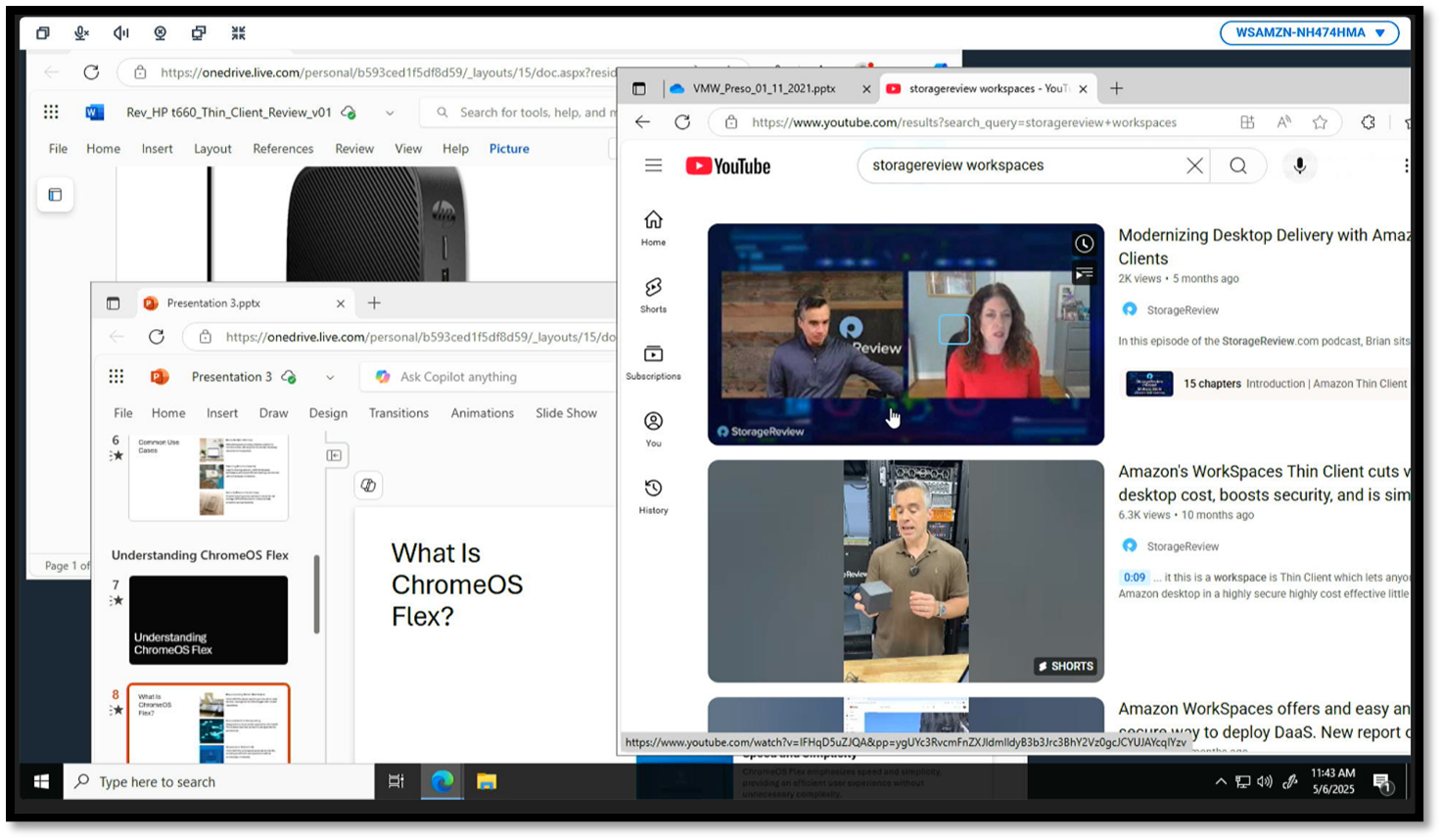Select slide 6 Common Use Cases thumbnail
The width and height of the screenshot is (1442, 840).
click(x=209, y=477)
